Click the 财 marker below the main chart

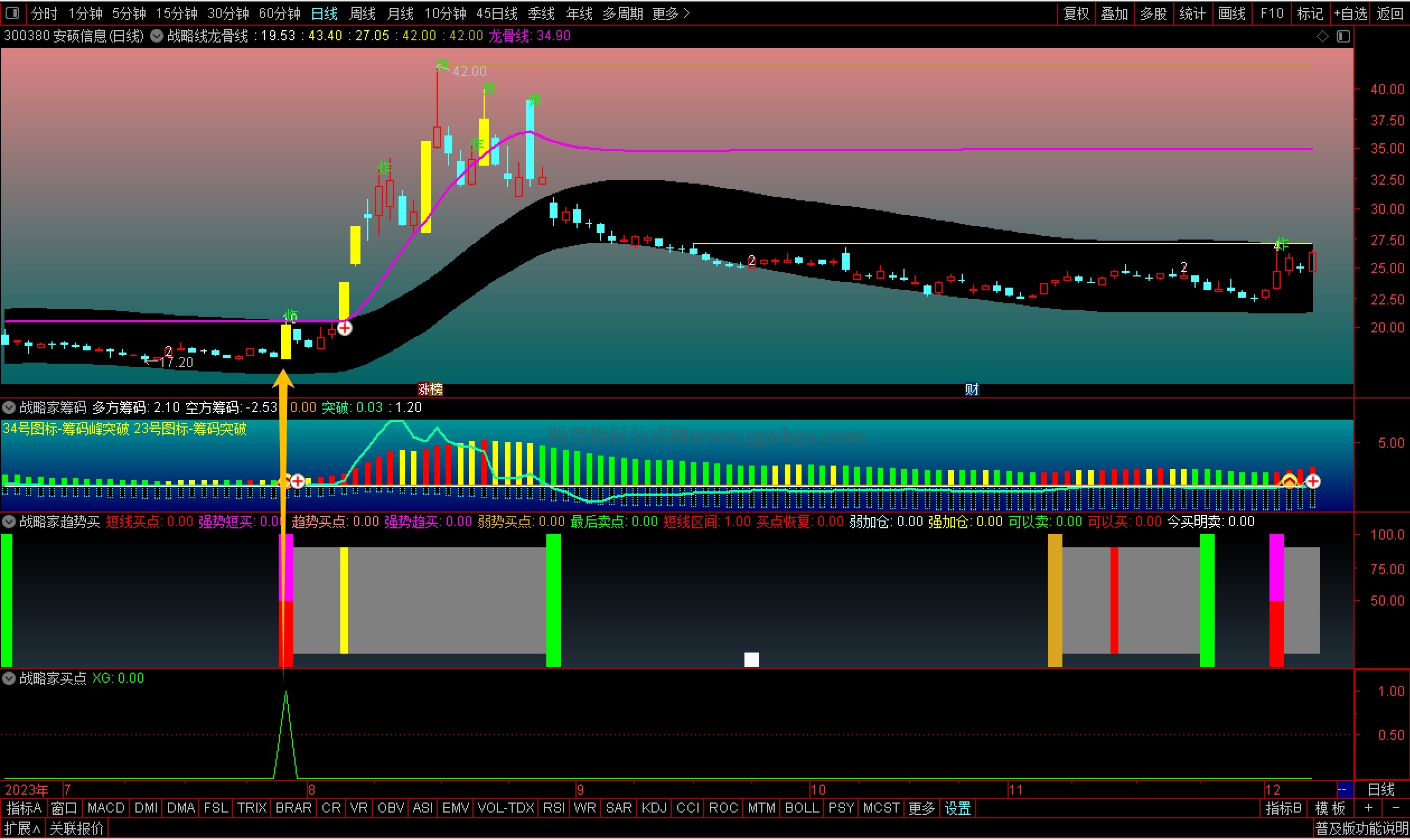[x=971, y=390]
